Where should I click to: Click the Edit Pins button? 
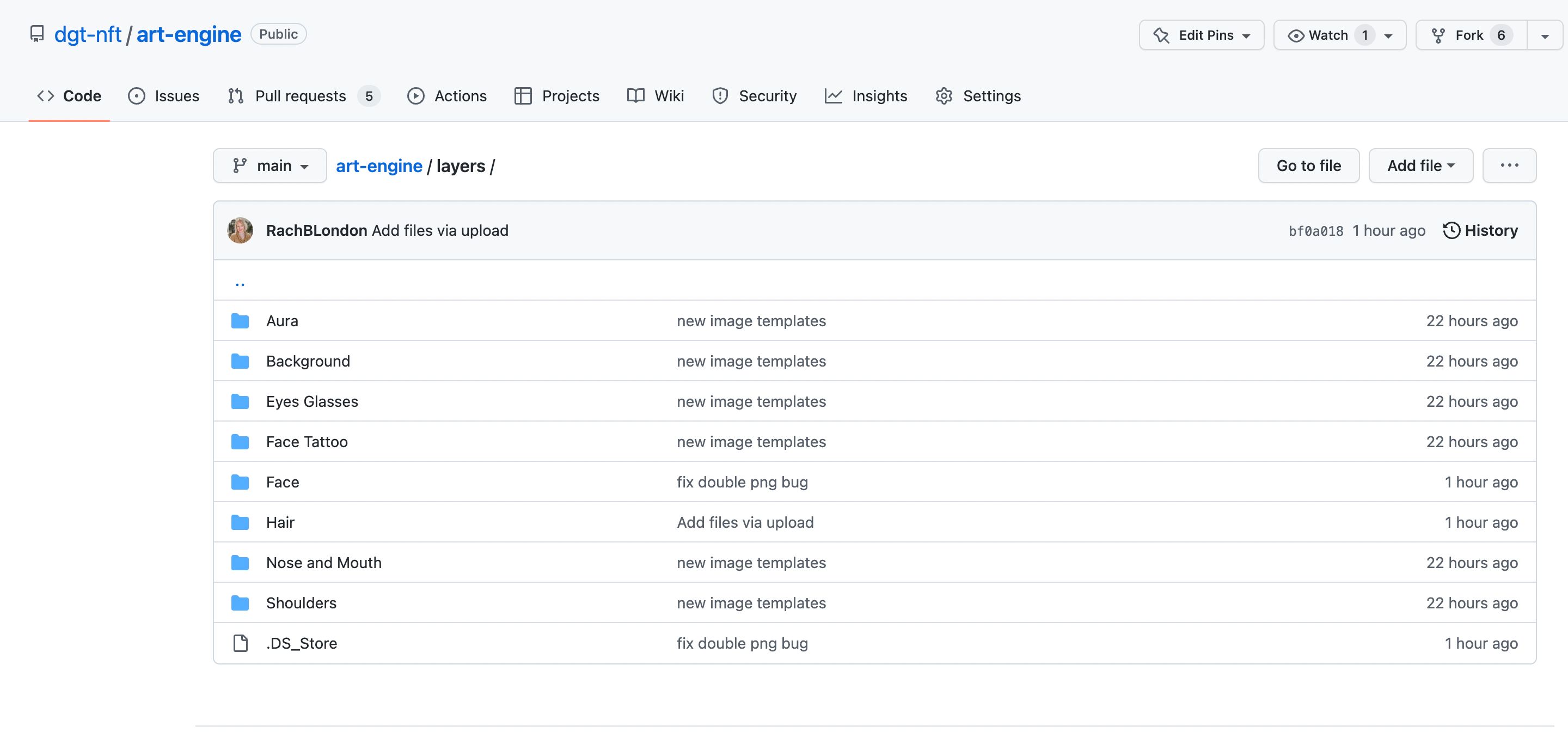[1200, 34]
